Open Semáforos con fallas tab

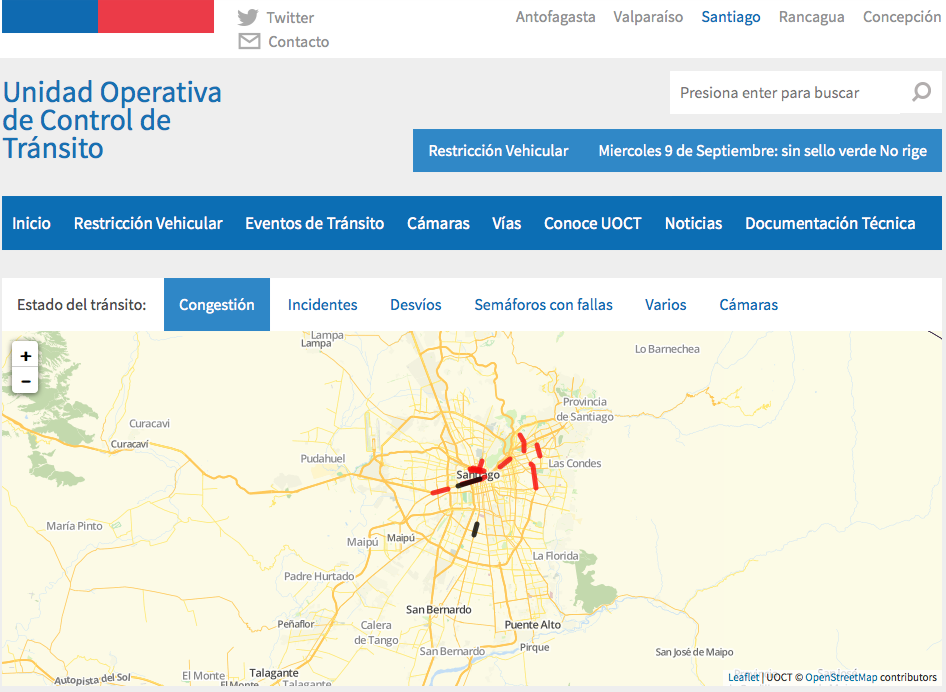[543, 305]
